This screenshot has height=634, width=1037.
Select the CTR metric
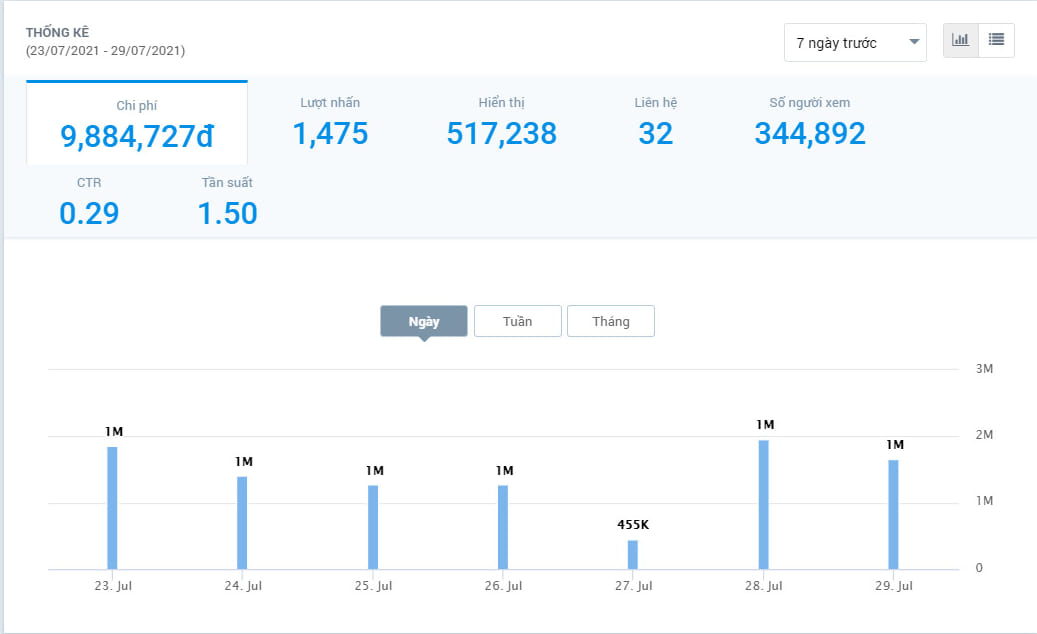coord(89,202)
